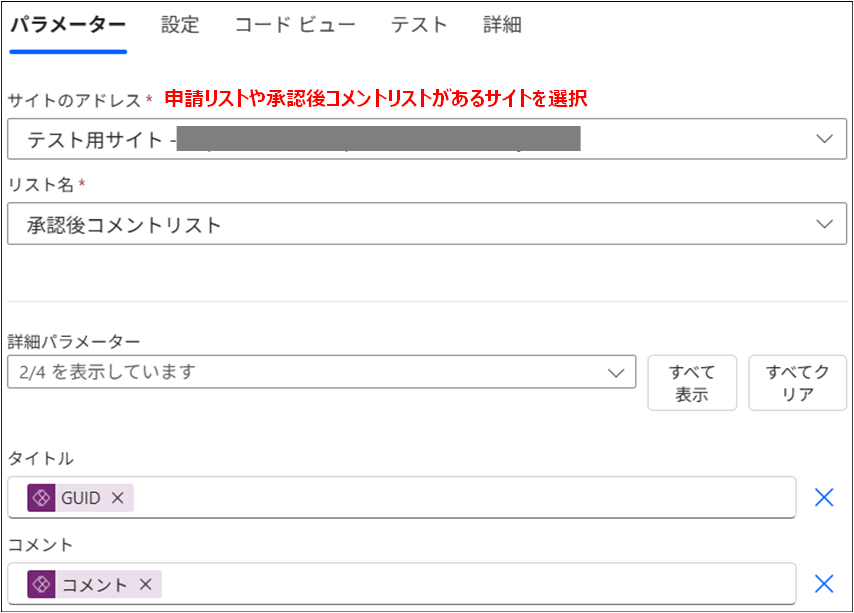The image size is (854, 613).
Task: Open the 詳細 tab
Action: [502, 25]
